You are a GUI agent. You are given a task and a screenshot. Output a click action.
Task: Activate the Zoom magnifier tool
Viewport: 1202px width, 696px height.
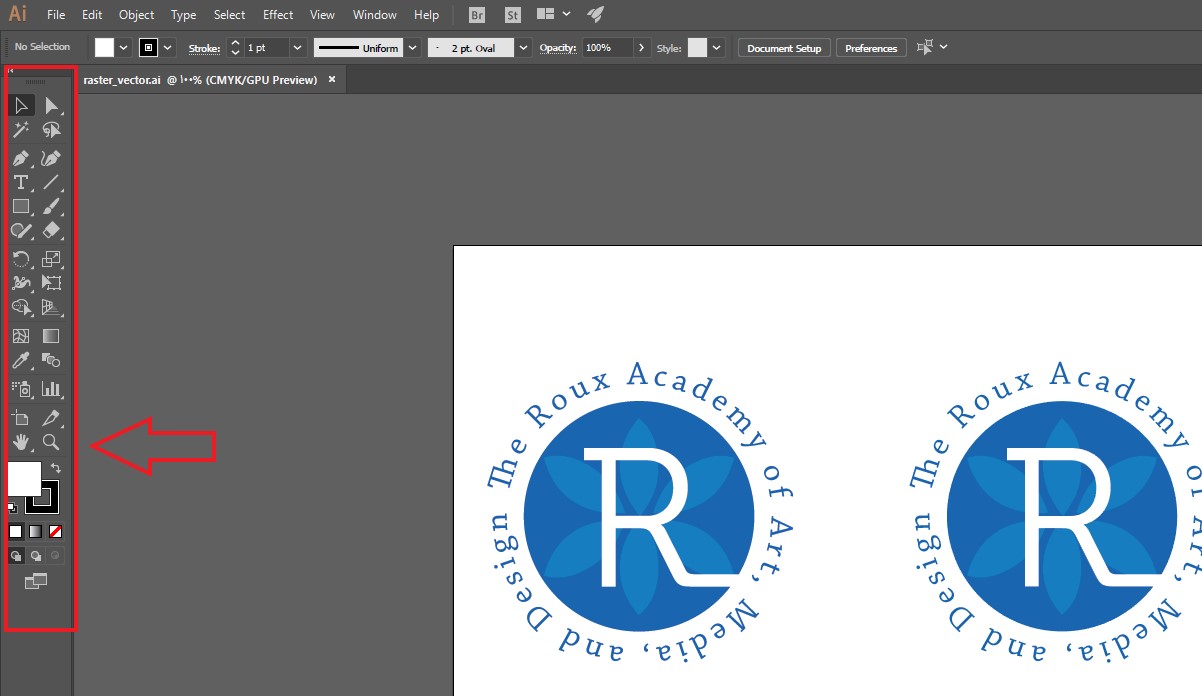[x=52, y=441]
